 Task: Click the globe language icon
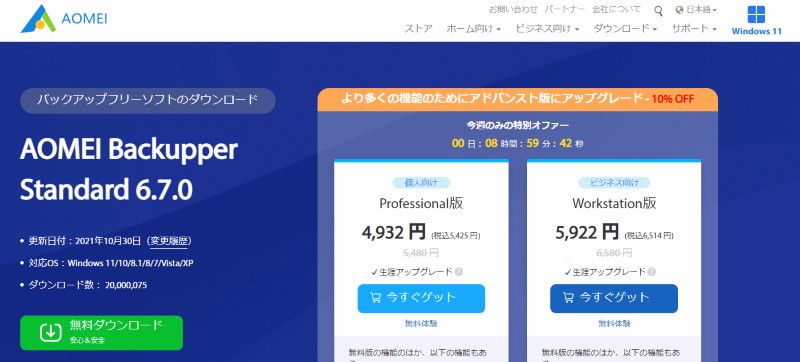point(679,10)
